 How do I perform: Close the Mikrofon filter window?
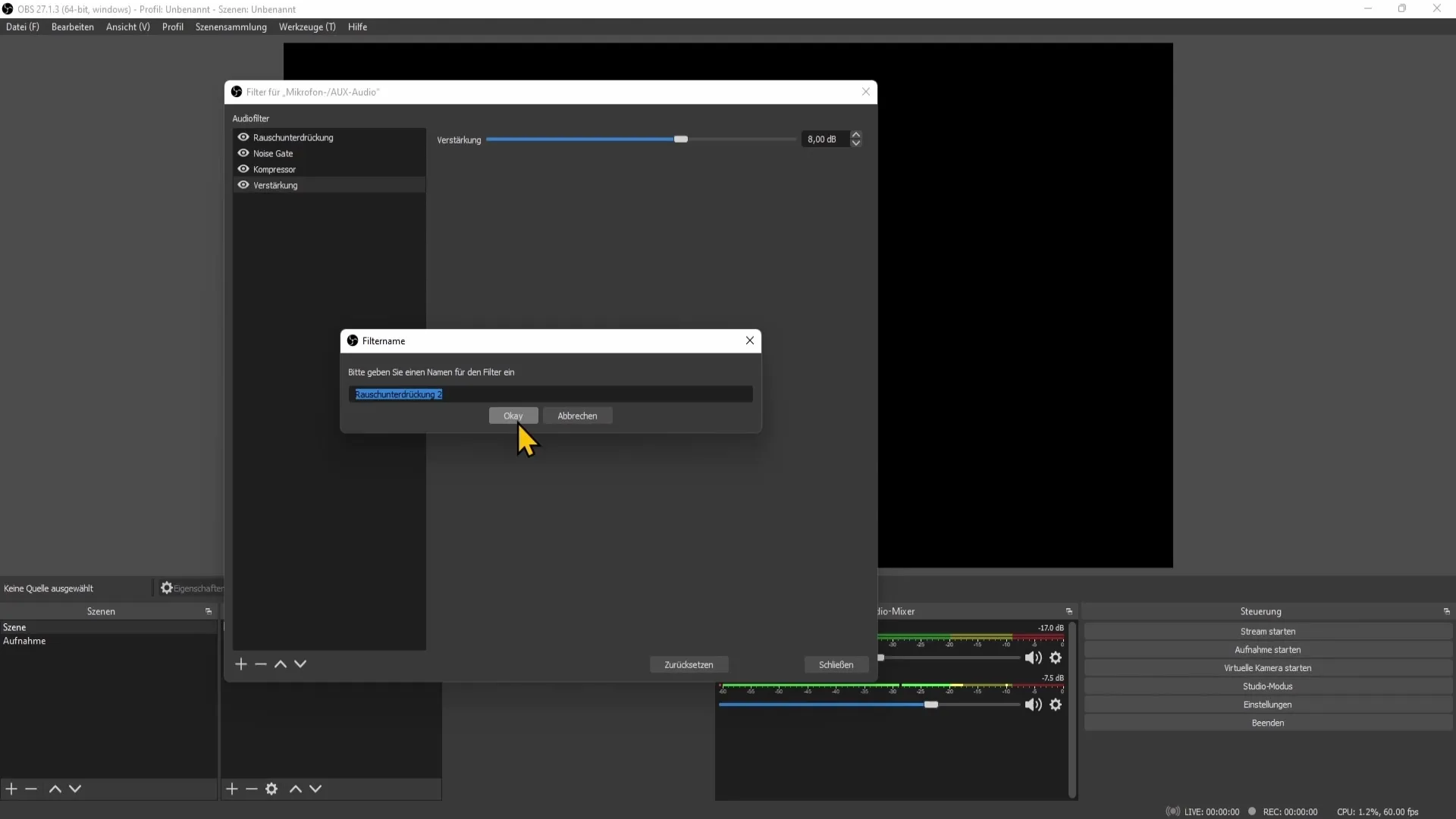(x=866, y=92)
